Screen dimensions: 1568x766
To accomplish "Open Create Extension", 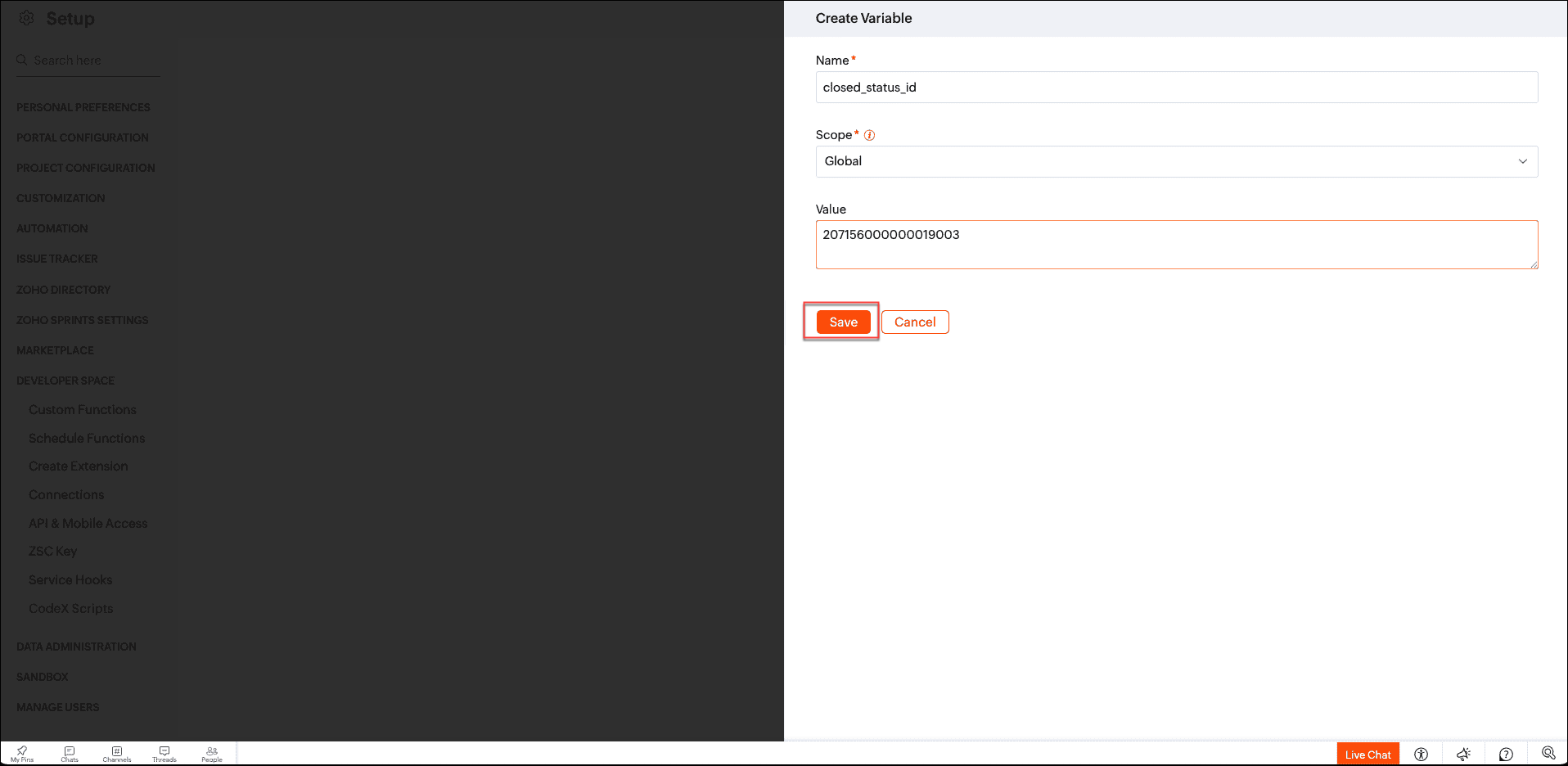I will tap(79, 466).
